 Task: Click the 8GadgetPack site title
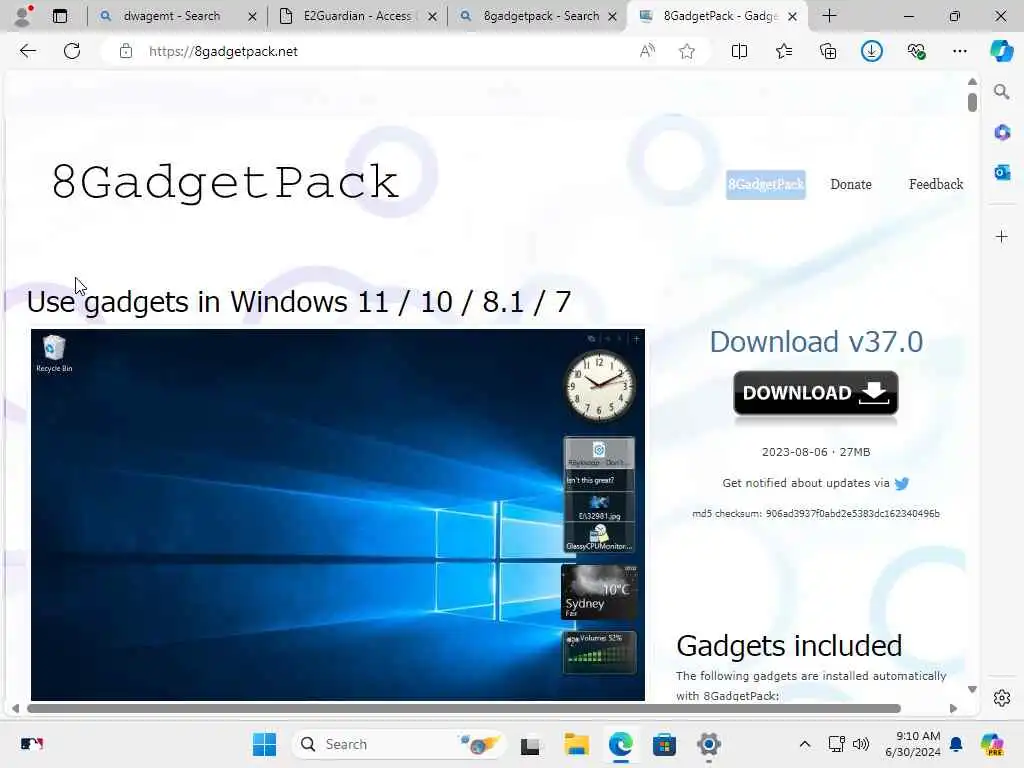click(225, 182)
